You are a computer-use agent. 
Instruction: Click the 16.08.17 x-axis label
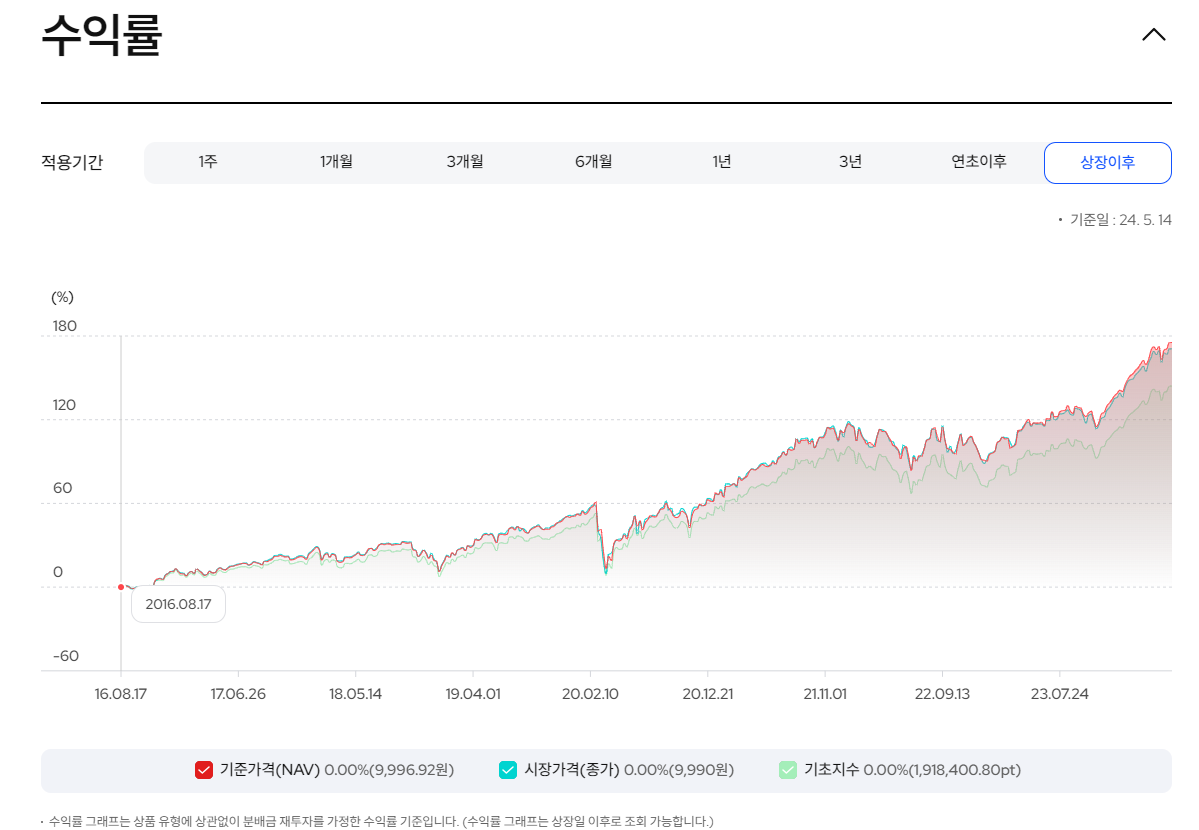pos(121,695)
